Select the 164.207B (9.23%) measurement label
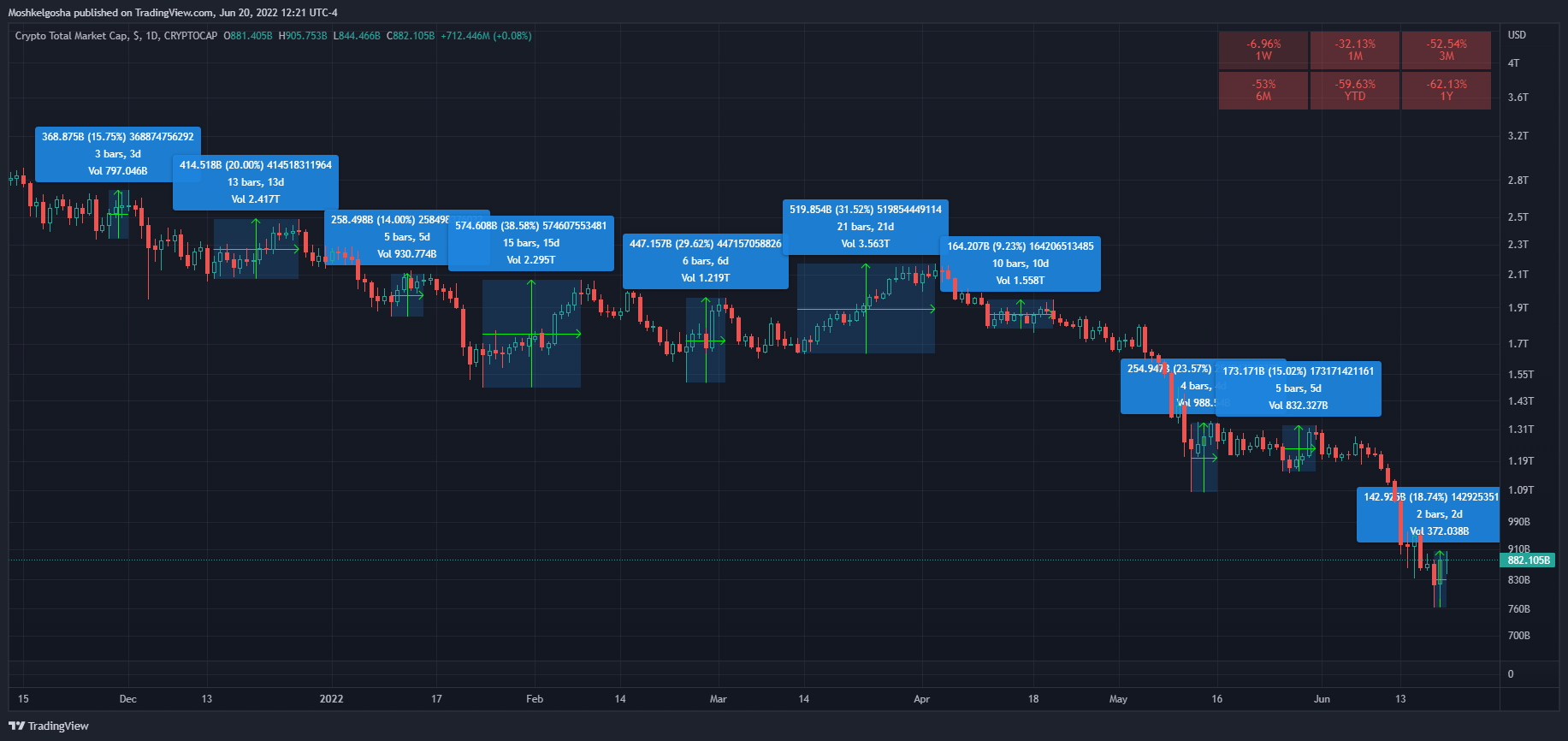1568x741 pixels. pyautogui.click(x=1021, y=264)
